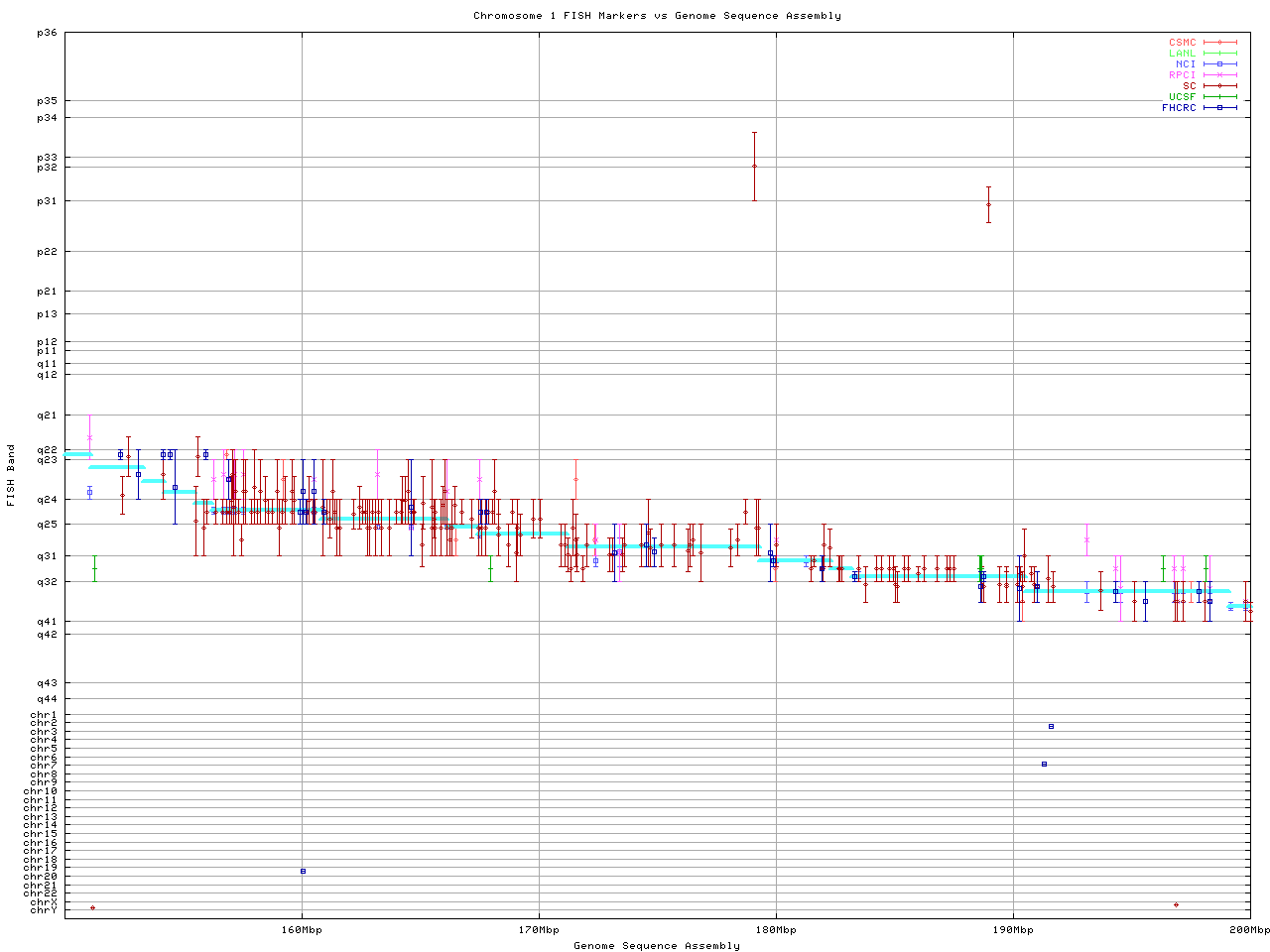The width and height of the screenshot is (1270, 952).
Task: Click the 180Mbp x-axis tick label
Action: pos(776,930)
